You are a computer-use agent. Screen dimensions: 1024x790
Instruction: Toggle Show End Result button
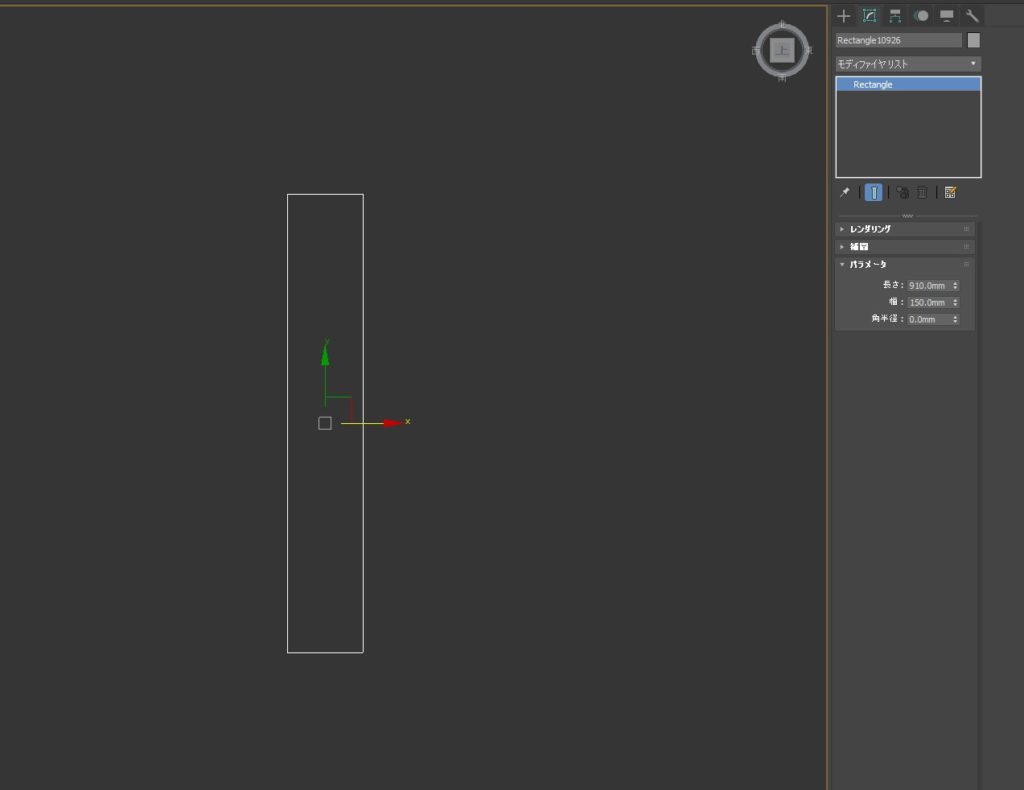(x=874, y=192)
